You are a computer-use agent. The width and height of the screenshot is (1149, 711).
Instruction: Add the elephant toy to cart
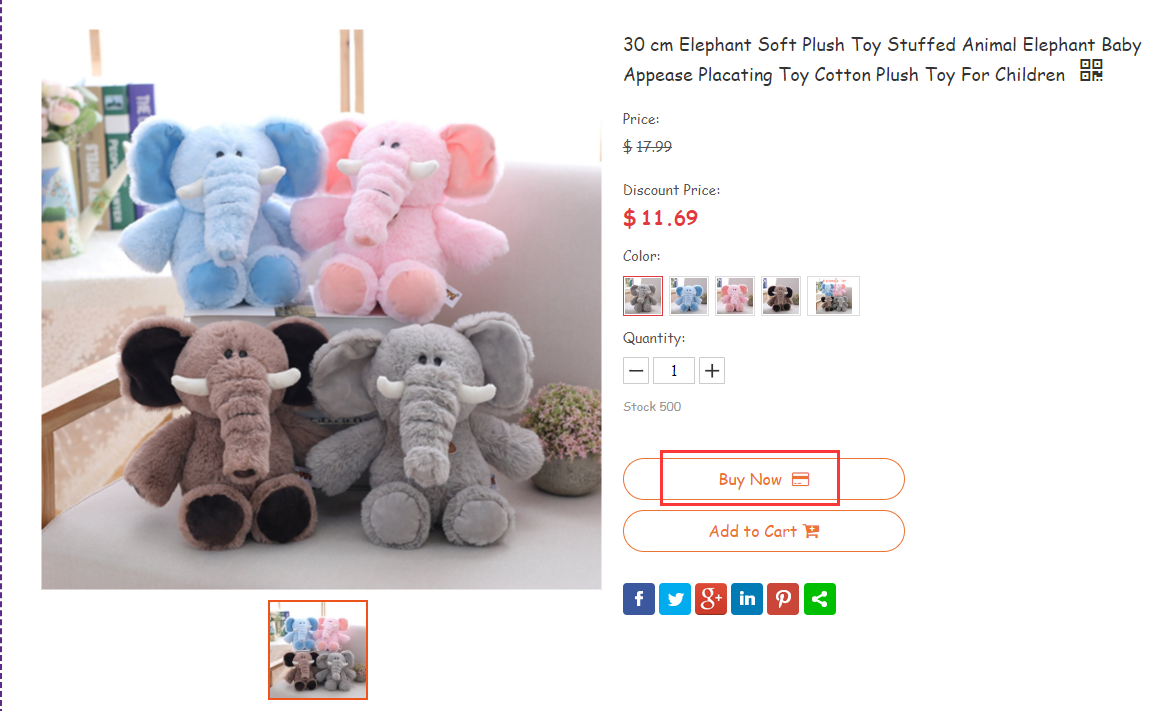point(764,531)
